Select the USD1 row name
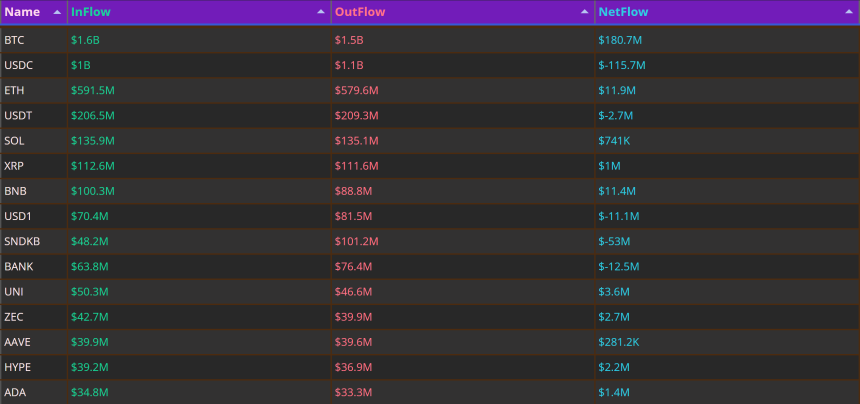This screenshot has width=860, height=404. (x=18, y=217)
